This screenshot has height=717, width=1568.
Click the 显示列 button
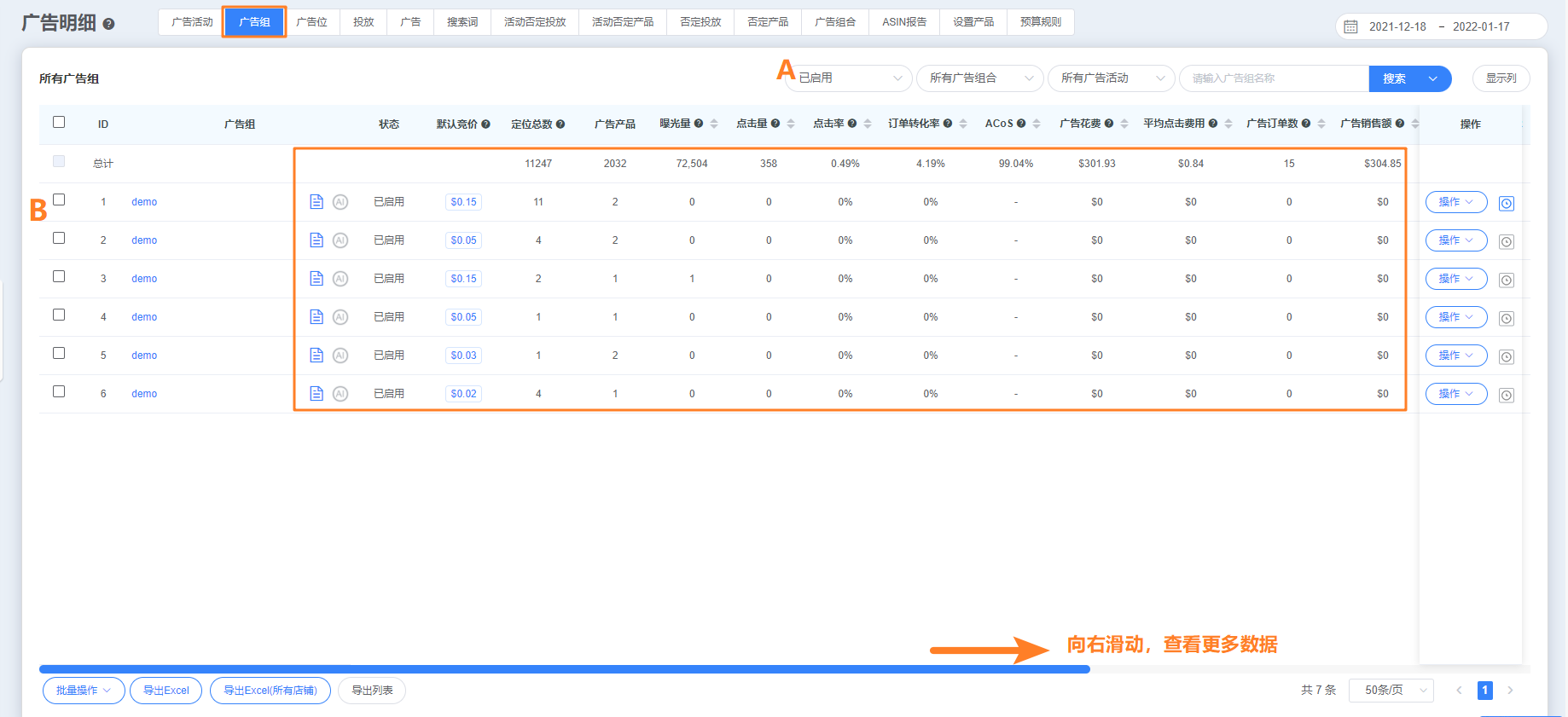click(1501, 78)
